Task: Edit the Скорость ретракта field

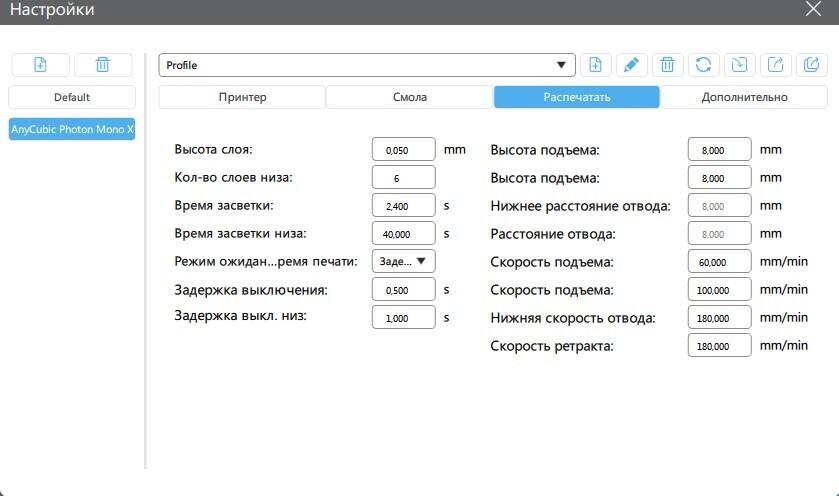Action: click(x=720, y=346)
